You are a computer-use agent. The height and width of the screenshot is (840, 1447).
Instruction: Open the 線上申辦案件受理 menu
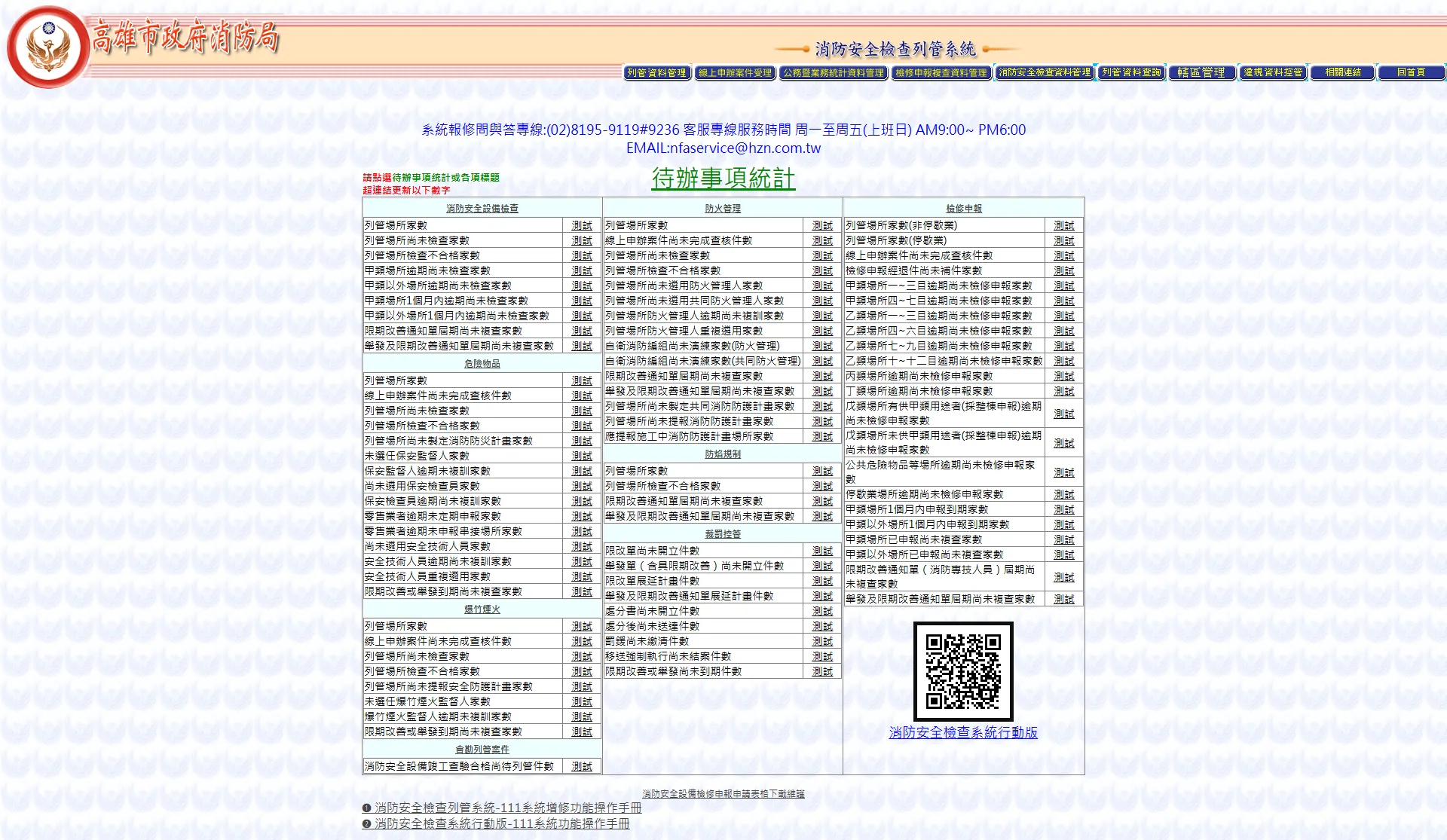click(735, 73)
